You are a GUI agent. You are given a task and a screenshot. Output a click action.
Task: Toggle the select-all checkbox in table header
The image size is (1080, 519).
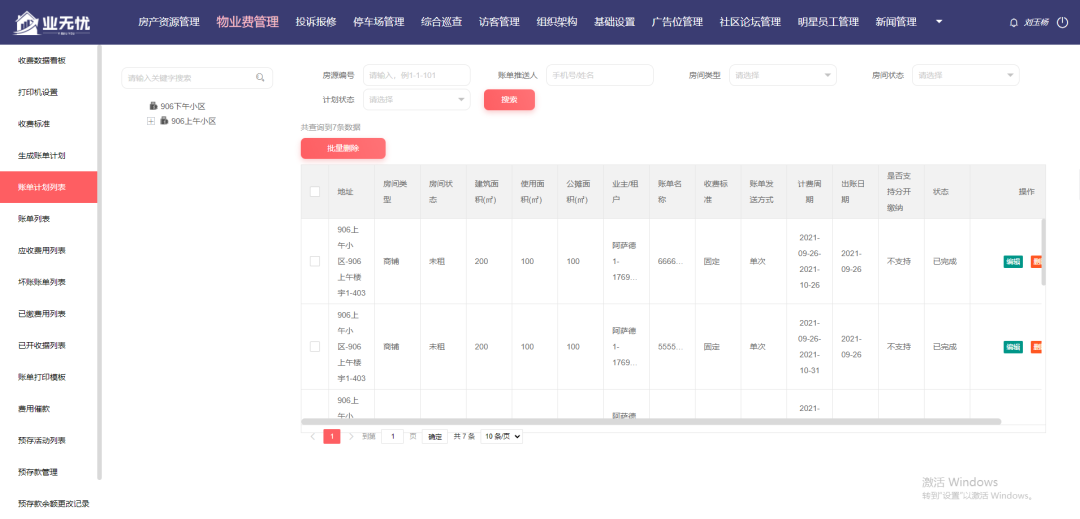coord(315,191)
